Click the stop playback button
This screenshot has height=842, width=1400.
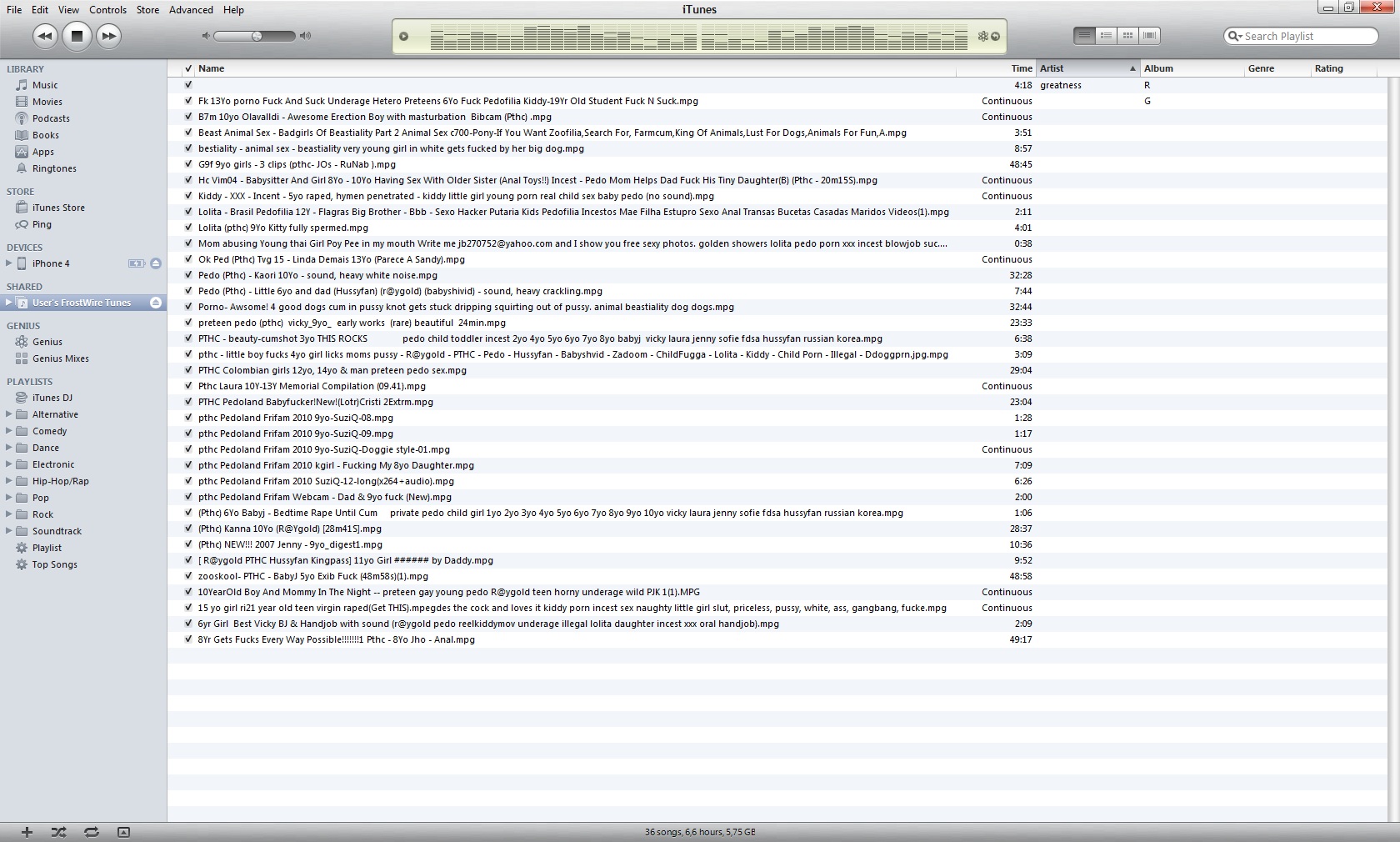(77, 36)
